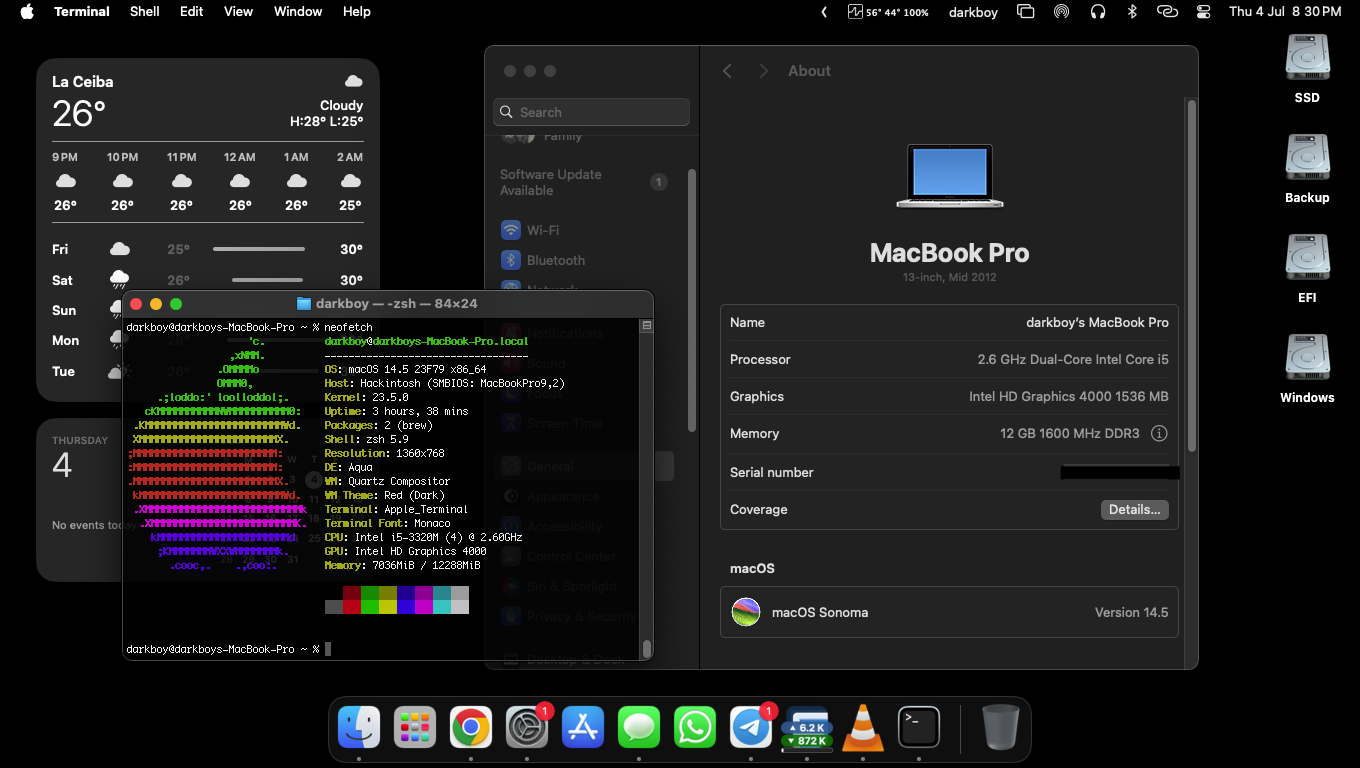Image resolution: width=1360 pixels, height=768 pixels.
Task: Open WhatsApp from the Dock
Action: pos(695,727)
